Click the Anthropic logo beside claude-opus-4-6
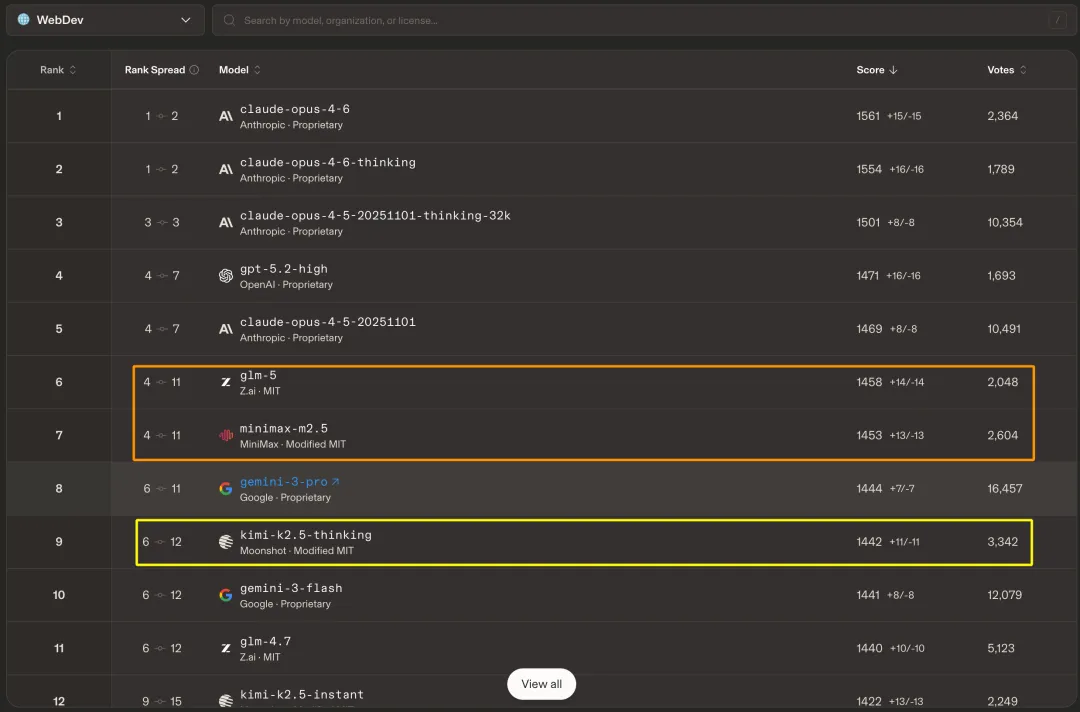Image resolution: width=1080 pixels, height=712 pixels. coord(226,117)
